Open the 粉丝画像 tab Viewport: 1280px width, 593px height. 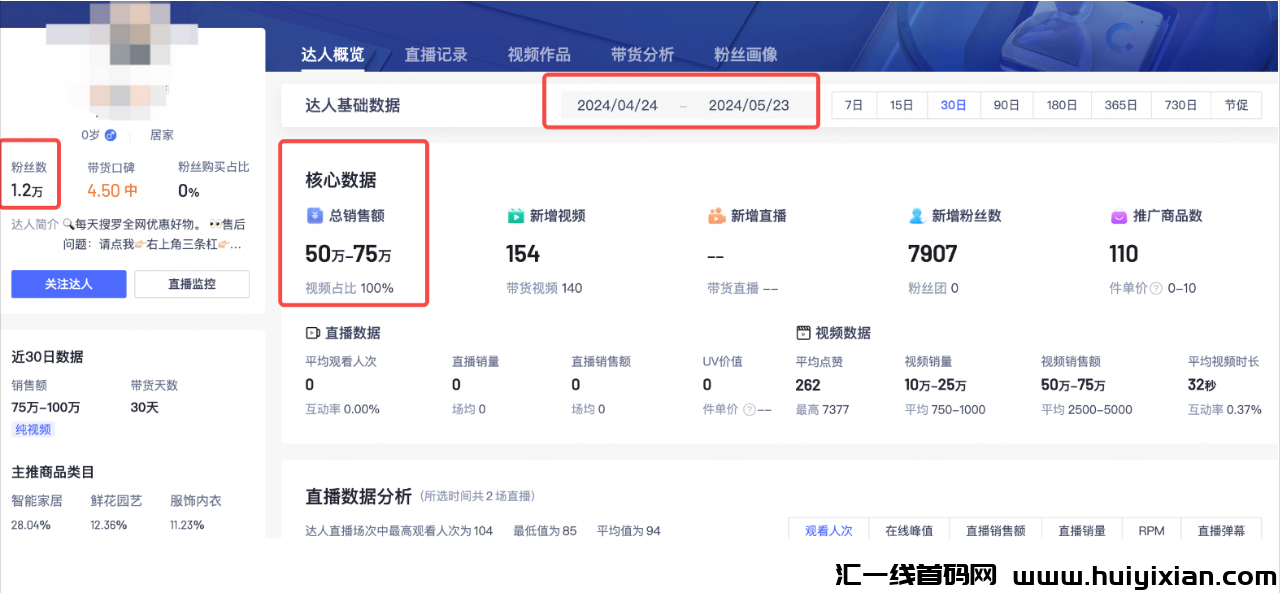(746, 54)
